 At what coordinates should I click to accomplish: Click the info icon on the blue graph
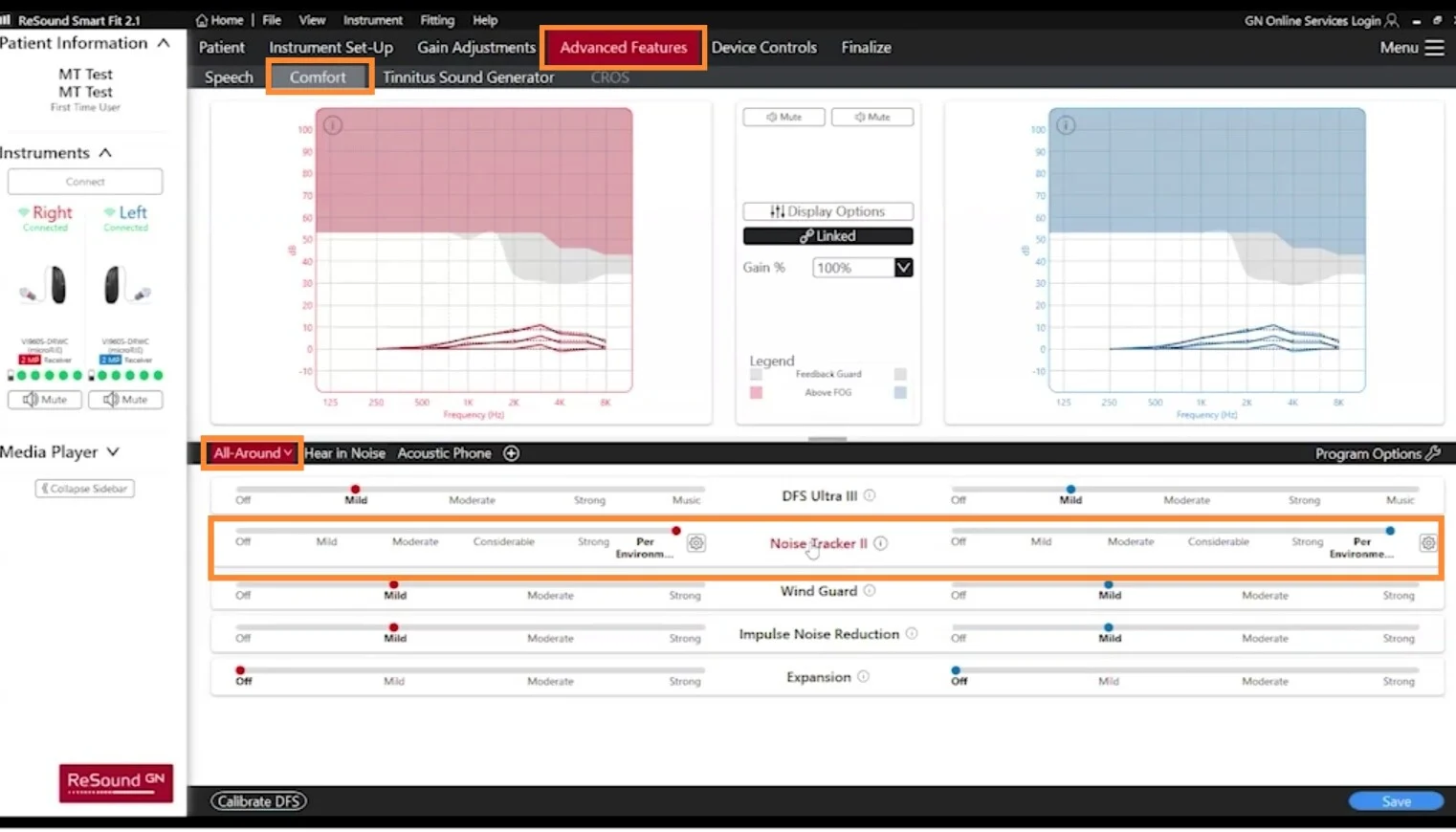click(1066, 125)
